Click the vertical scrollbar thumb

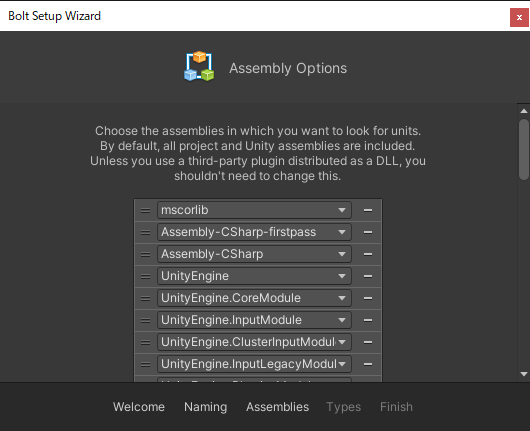click(524, 149)
